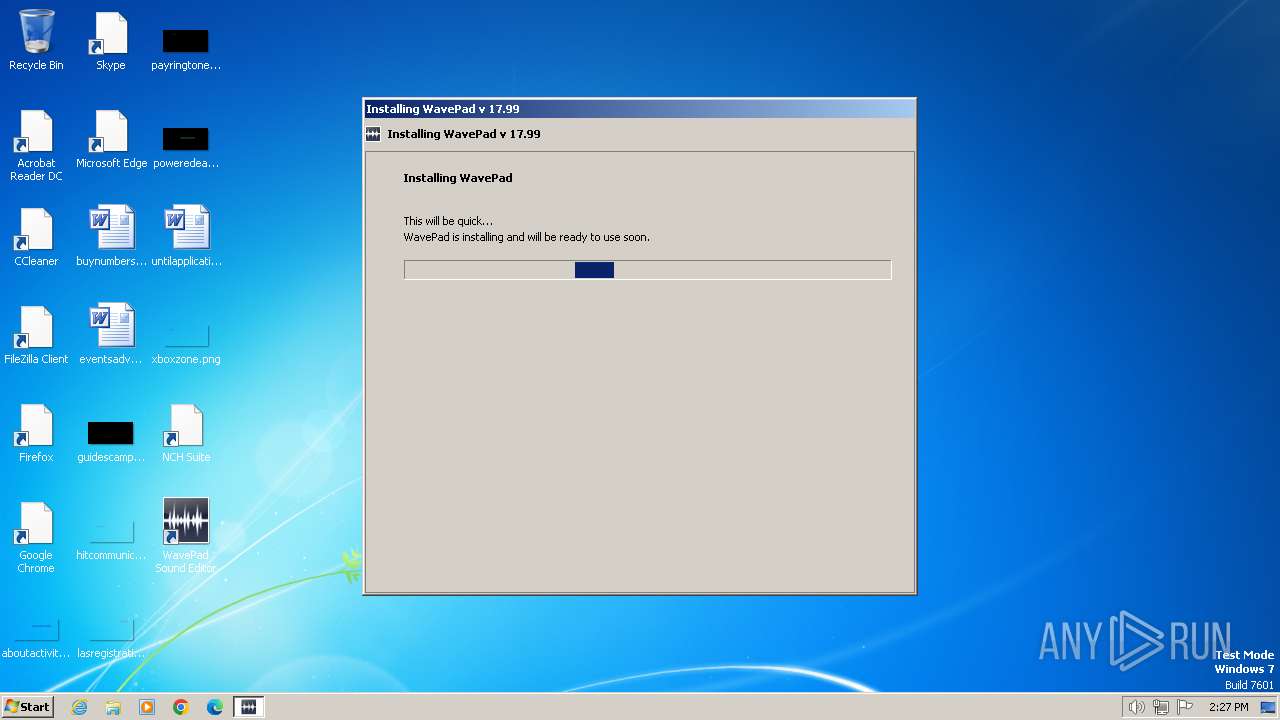The width and height of the screenshot is (1280, 720).
Task: Click the Installing WavePad v 17.99 title bar
Action: [640, 109]
